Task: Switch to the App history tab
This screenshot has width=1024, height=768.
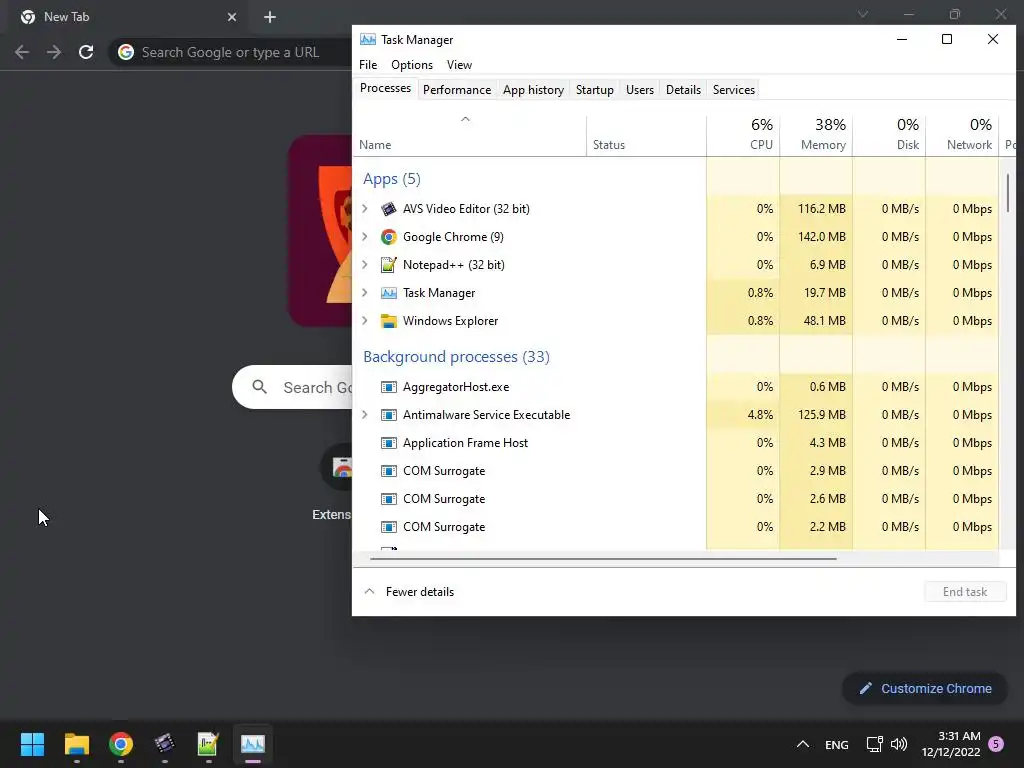Action: pos(534,89)
